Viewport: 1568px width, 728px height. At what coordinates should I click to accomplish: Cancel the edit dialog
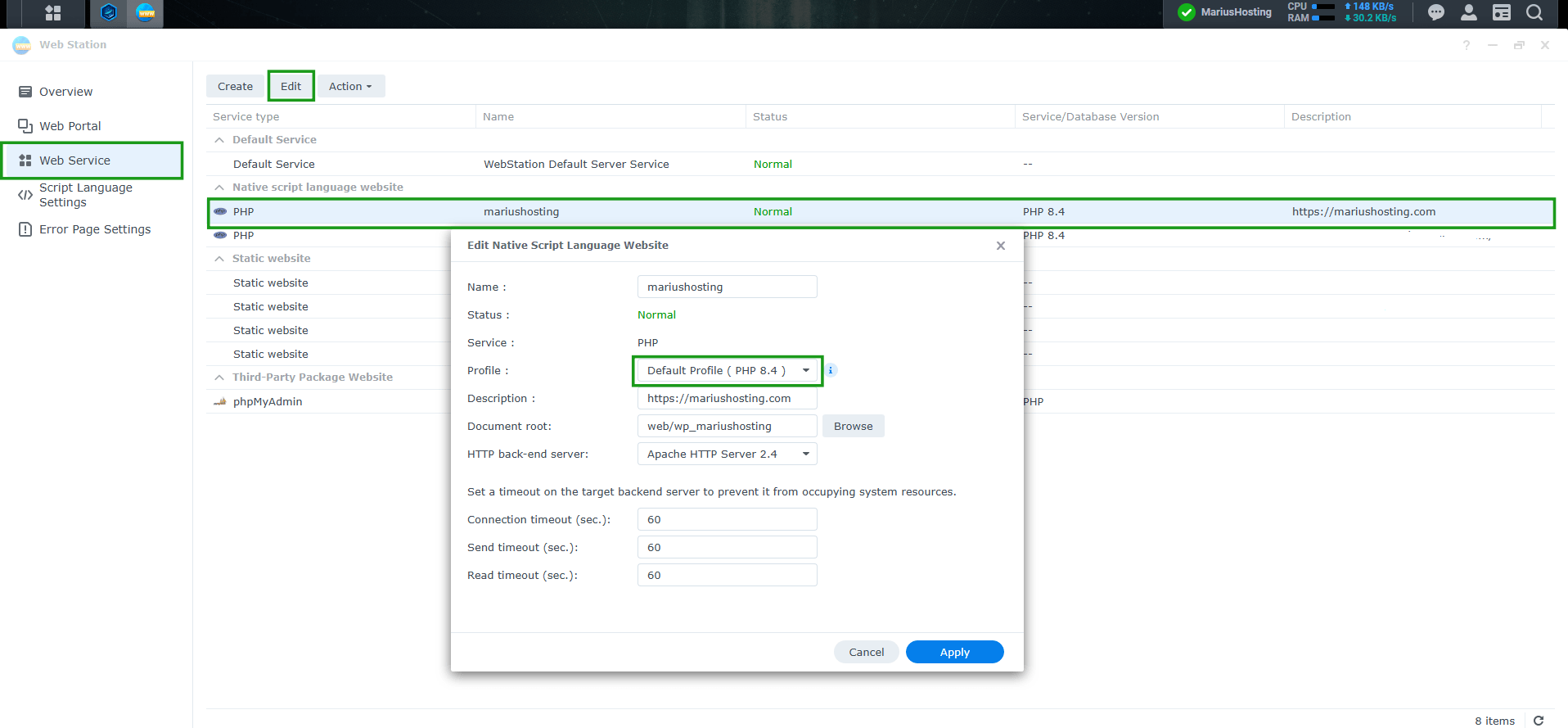click(x=866, y=652)
